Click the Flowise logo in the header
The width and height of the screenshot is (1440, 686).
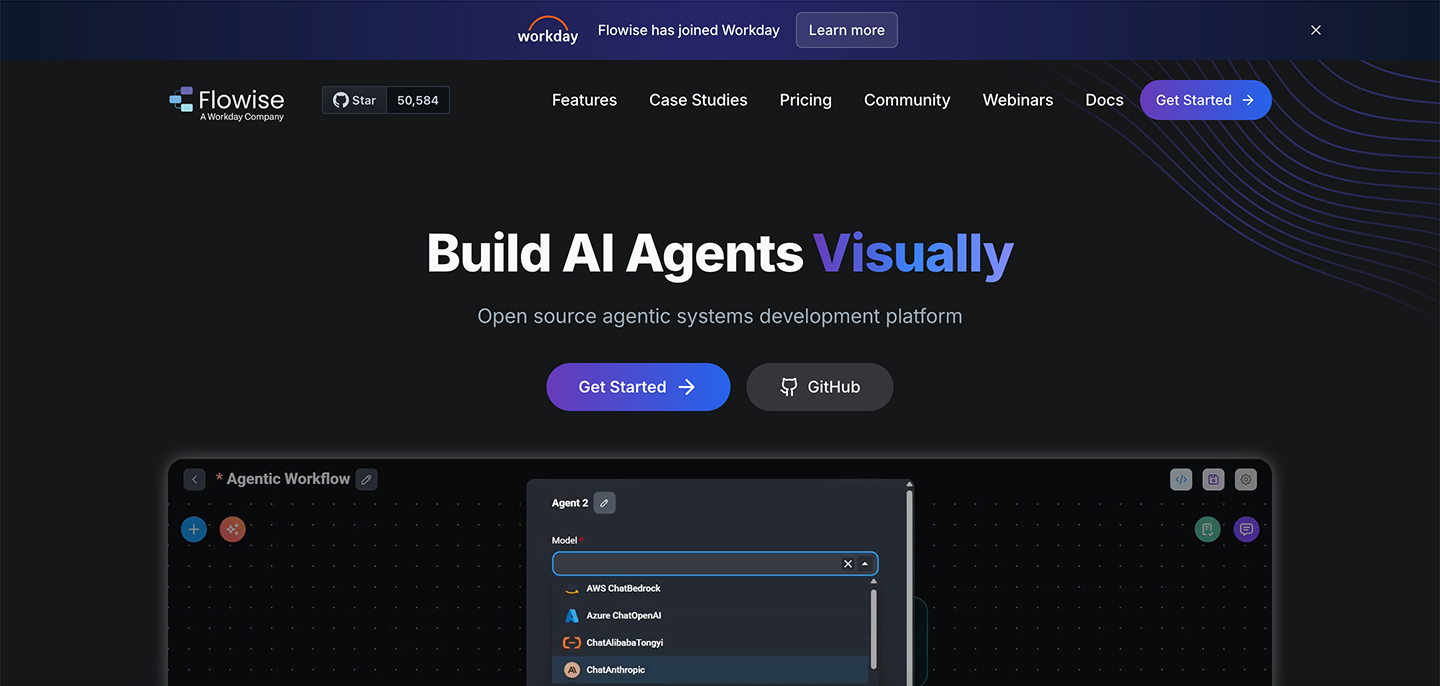click(227, 101)
